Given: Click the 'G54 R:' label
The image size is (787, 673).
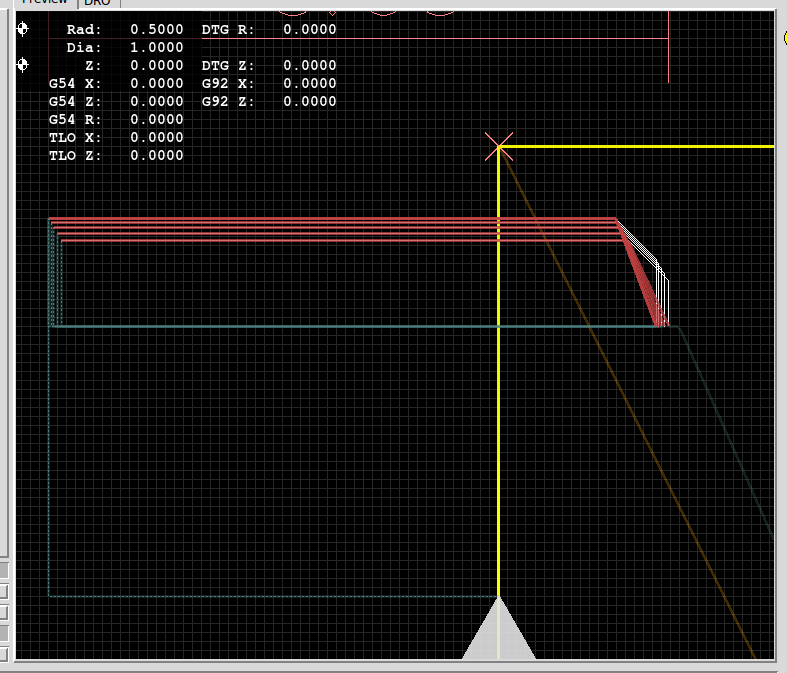Looking at the screenshot, I should 75,120.
